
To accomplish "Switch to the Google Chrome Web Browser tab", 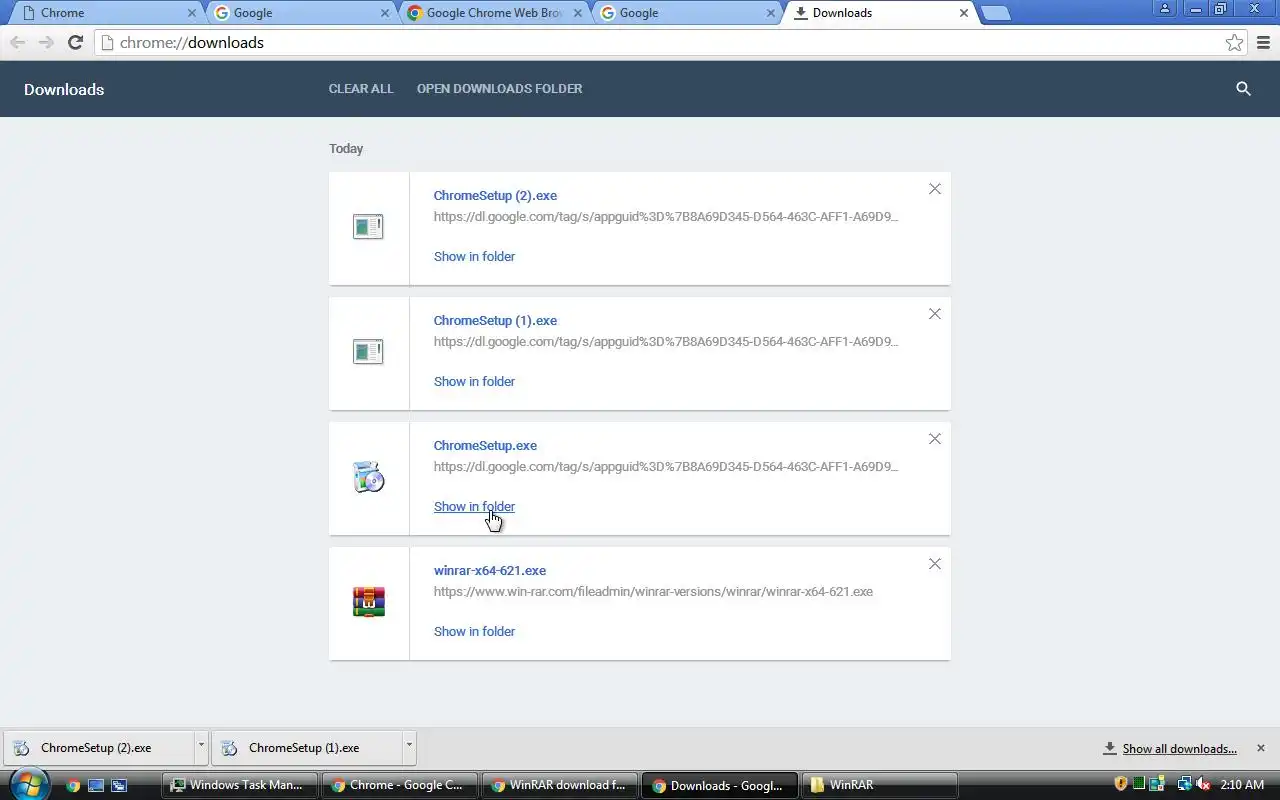I will [x=493, y=13].
